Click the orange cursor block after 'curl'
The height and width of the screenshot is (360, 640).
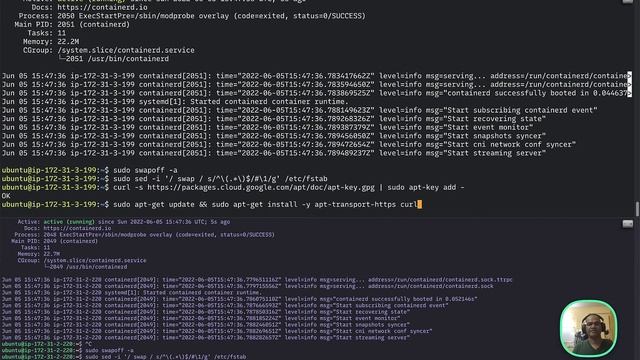(x=420, y=204)
